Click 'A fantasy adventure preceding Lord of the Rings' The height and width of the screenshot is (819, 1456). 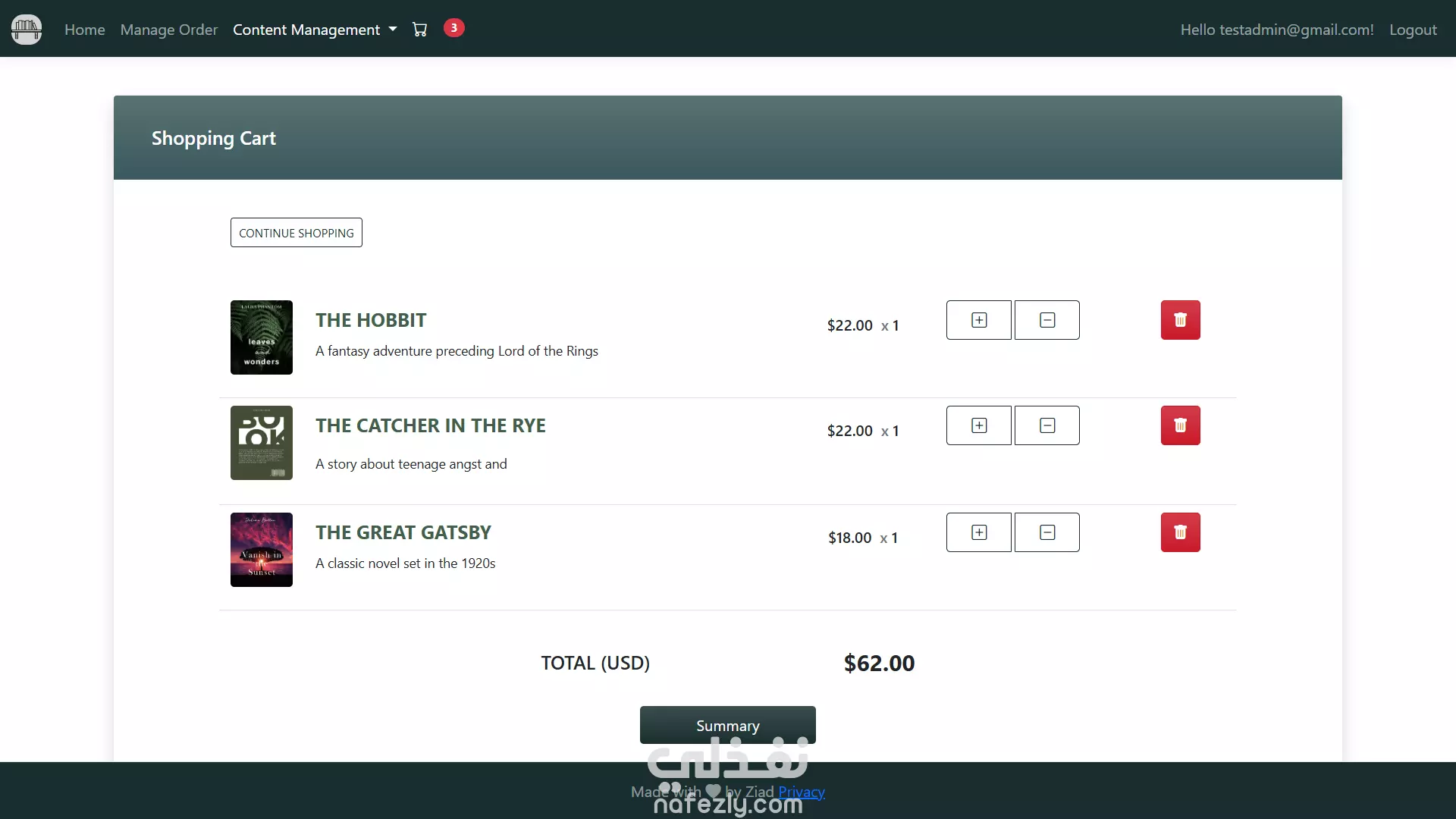[x=457, y=351]
